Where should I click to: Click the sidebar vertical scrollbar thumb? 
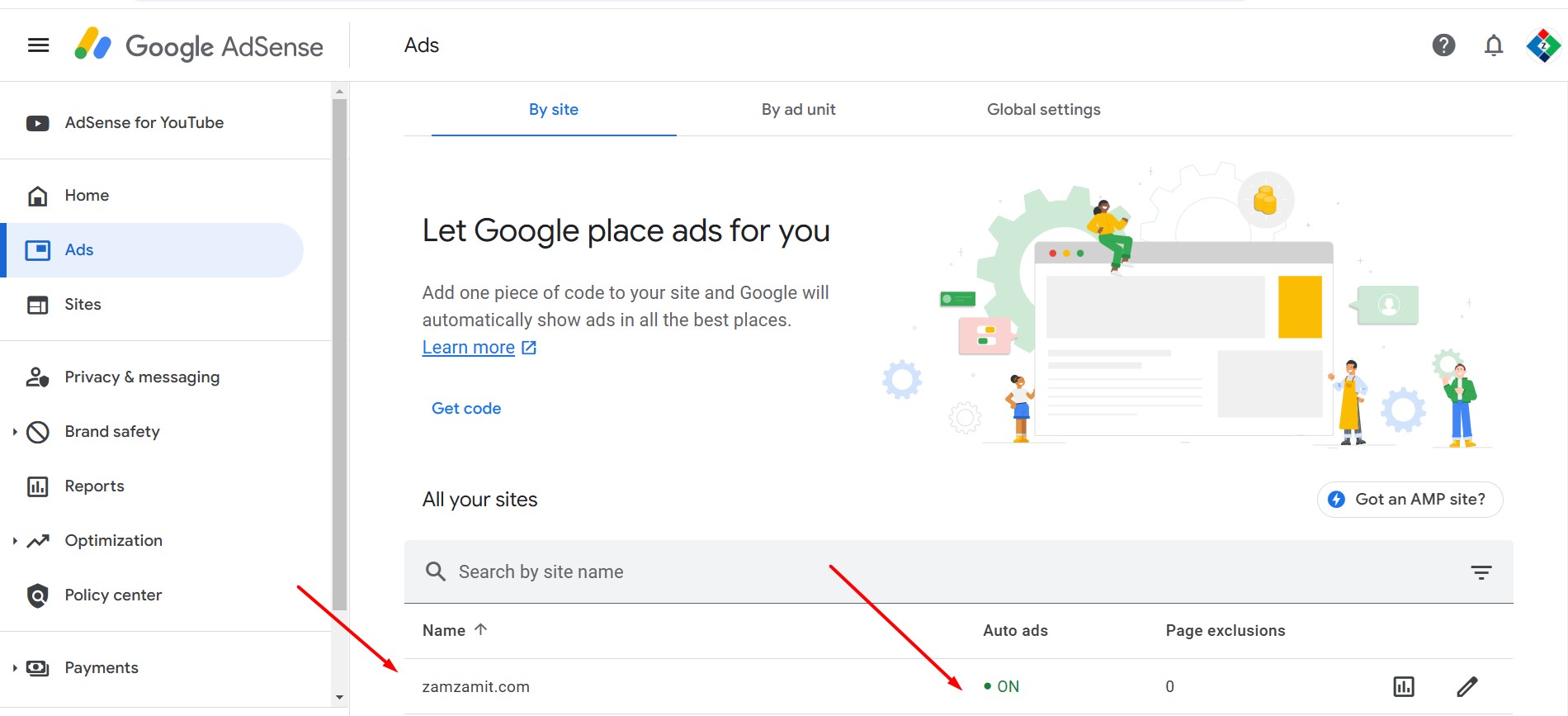tap(339, 355)
